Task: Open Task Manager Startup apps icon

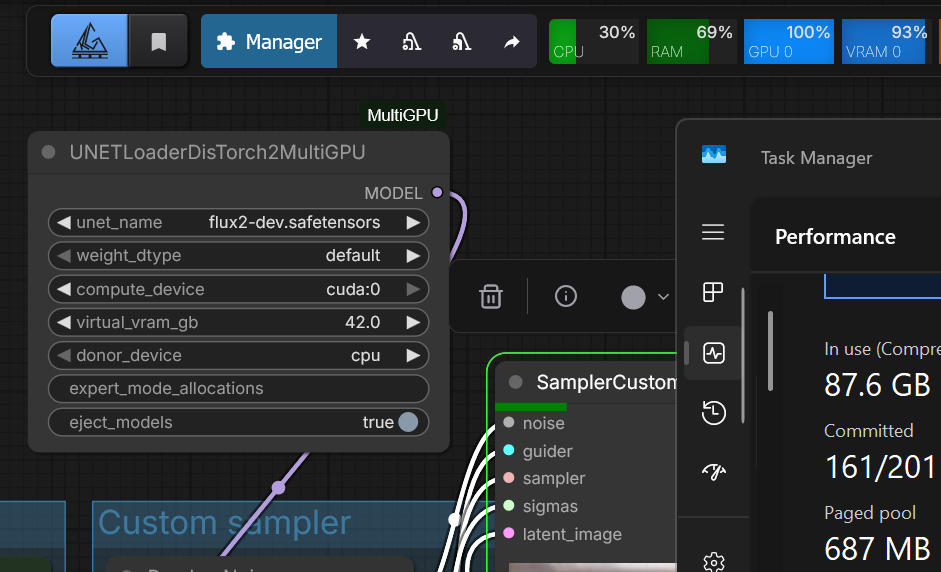Action: [714, 472]
